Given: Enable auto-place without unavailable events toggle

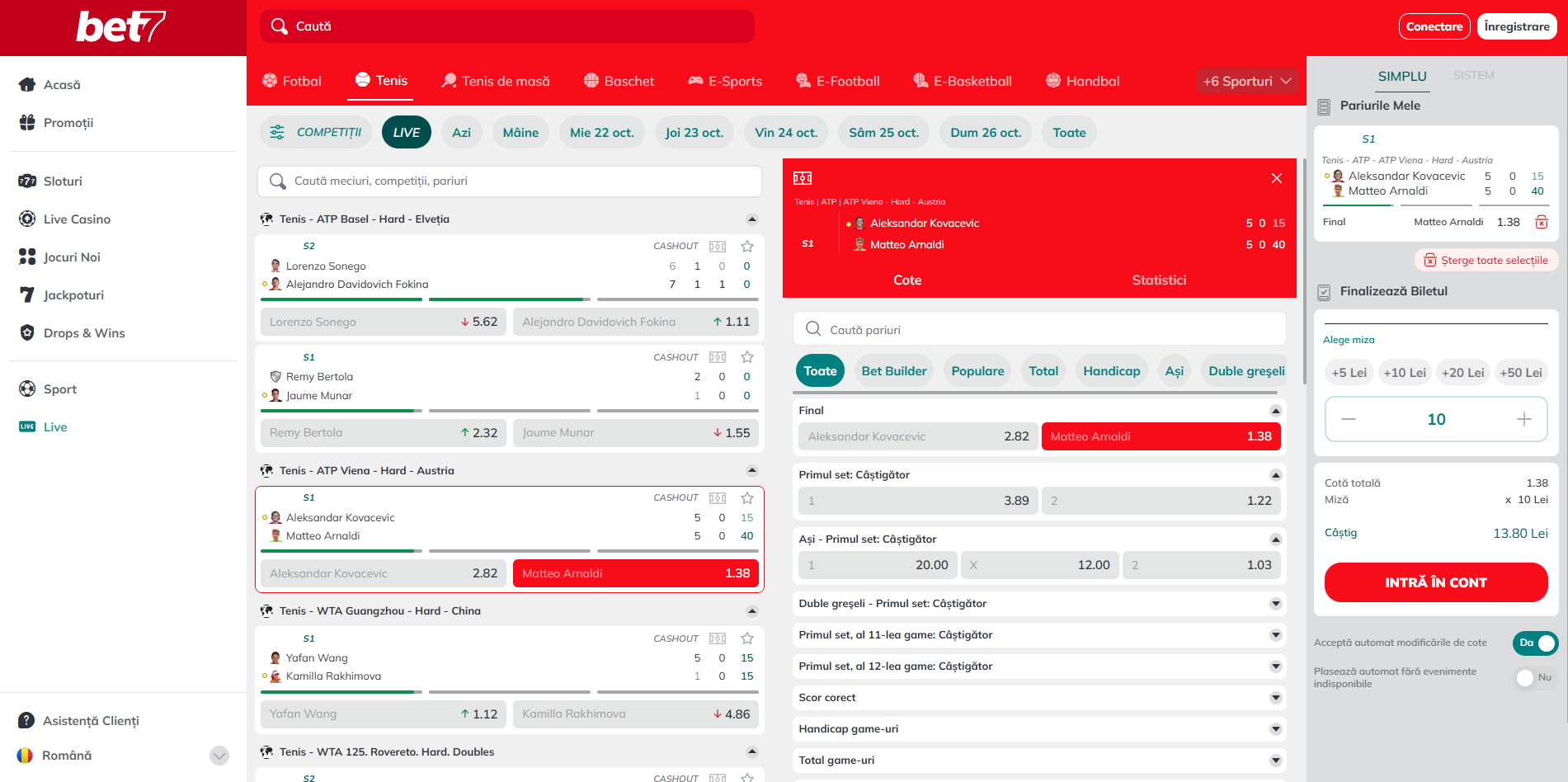Looking at the screenshot, I should [1534, 677].
